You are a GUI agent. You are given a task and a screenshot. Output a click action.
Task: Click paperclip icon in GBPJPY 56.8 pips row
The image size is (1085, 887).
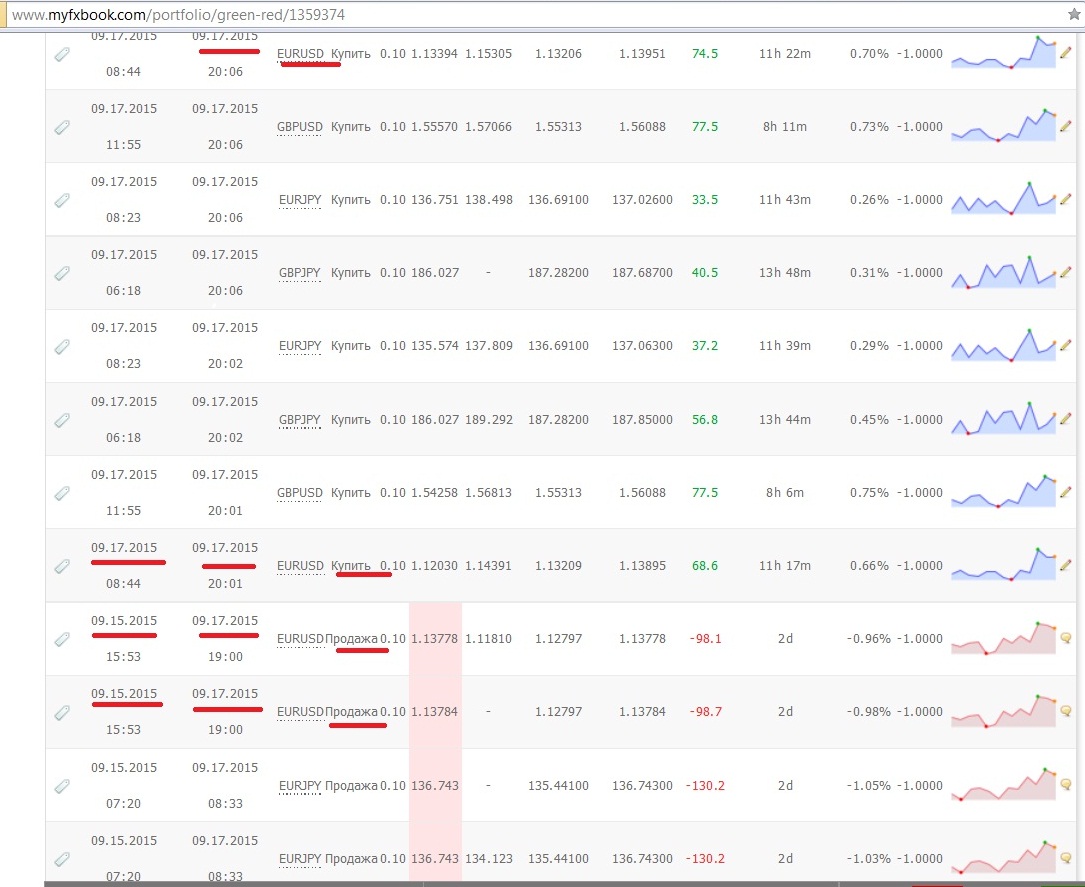click(62, 420)
